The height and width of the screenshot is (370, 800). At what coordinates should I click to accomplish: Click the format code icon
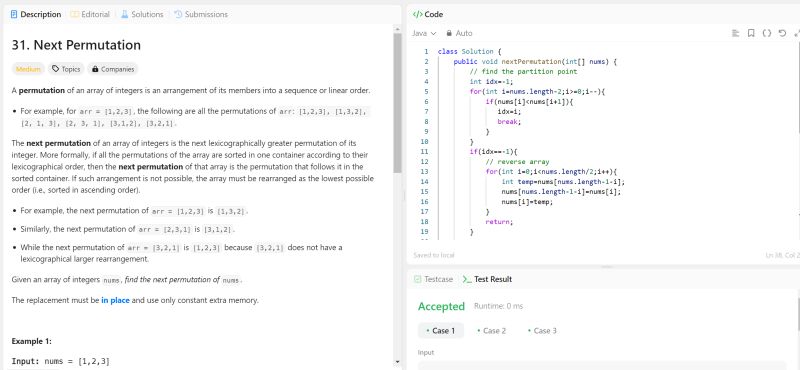point(735,33)
